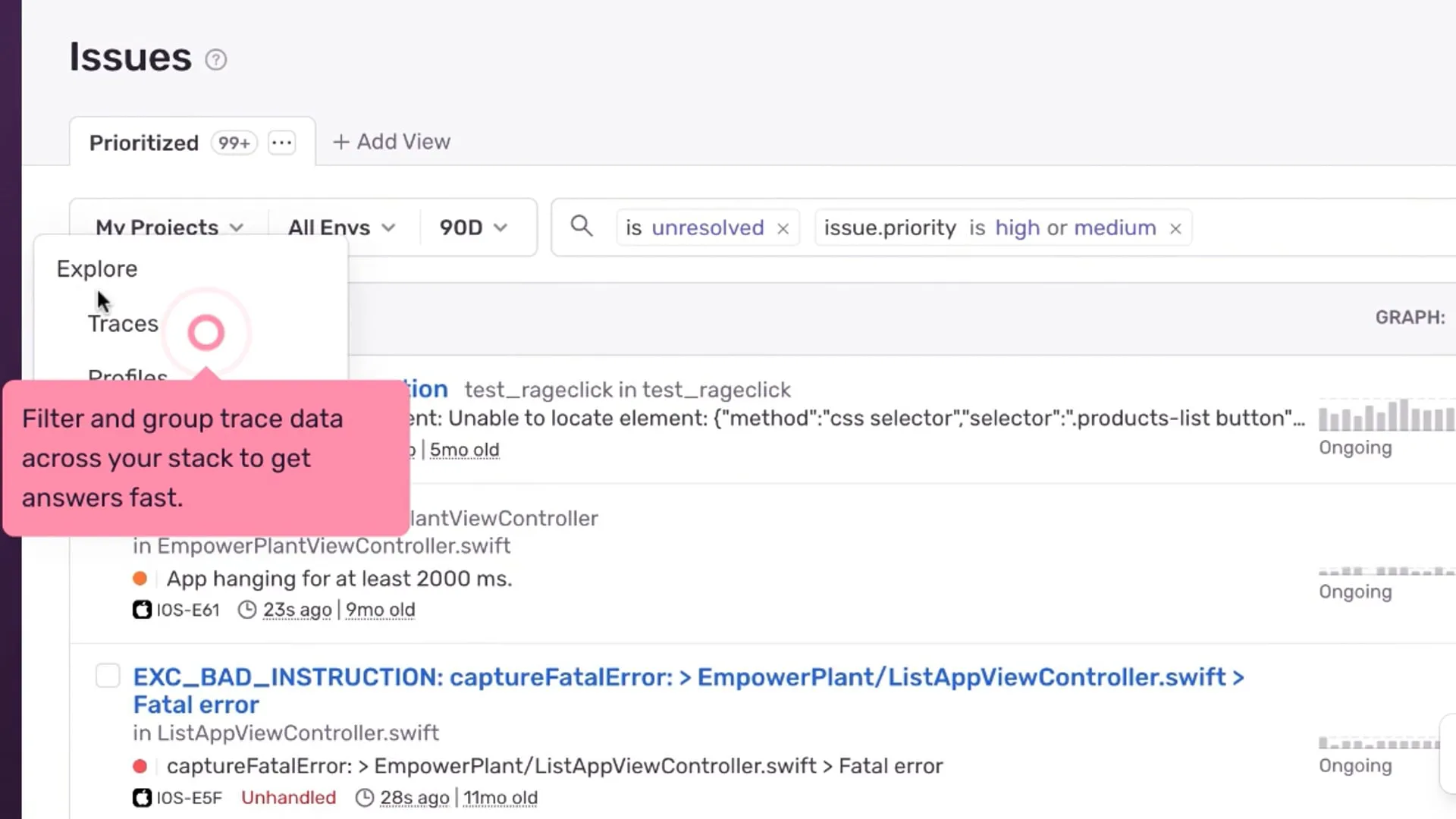Switch to the Prioritized tab
The image size is (1456, 819).
click(144, 143)
